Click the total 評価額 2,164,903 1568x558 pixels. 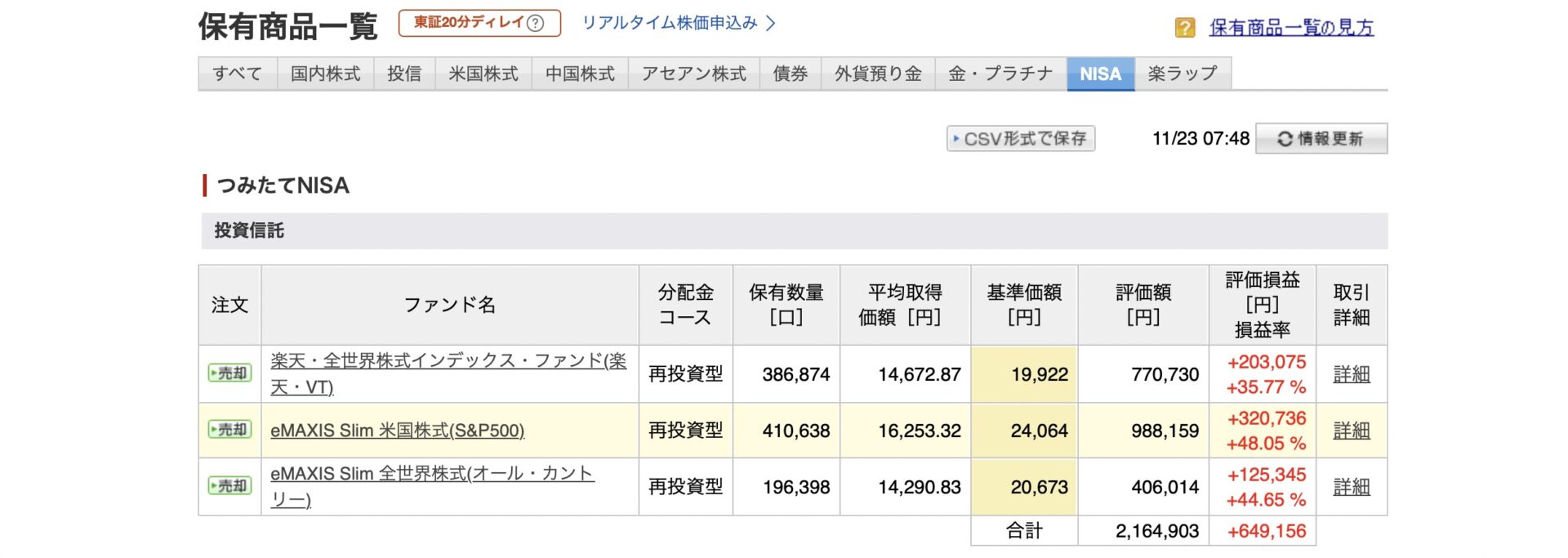click(x=1157, y=531)
